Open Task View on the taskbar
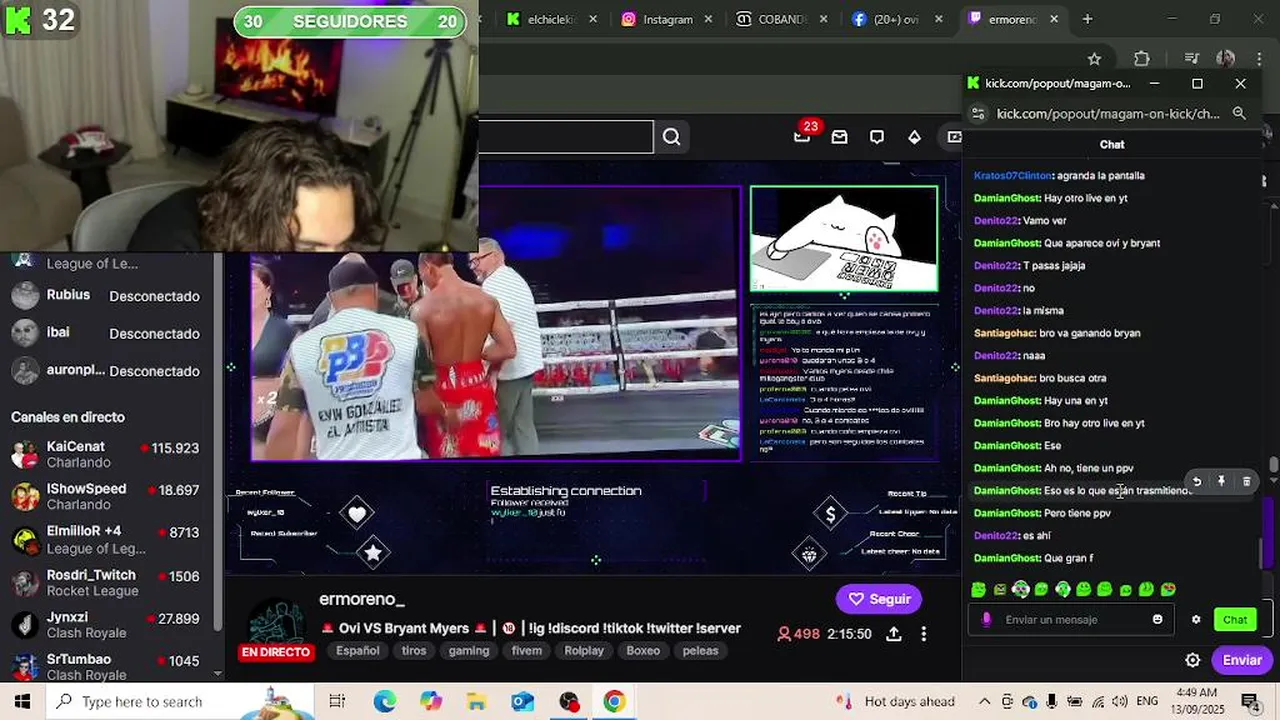 (337, 701)
